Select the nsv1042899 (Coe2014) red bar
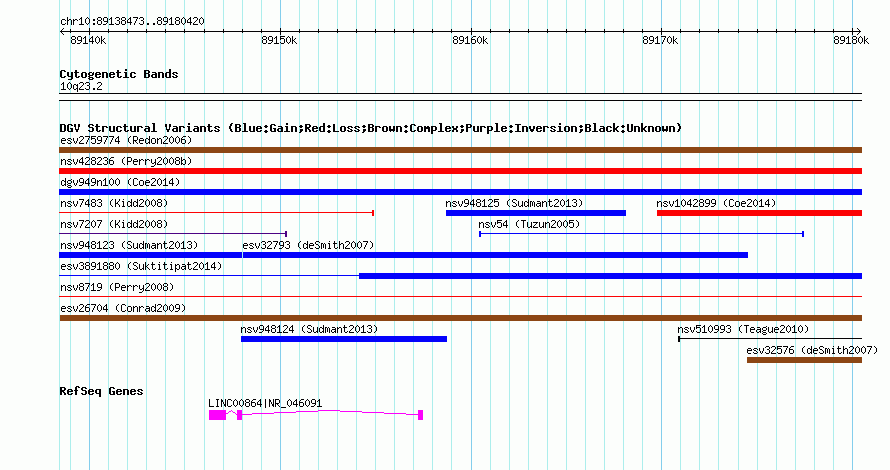This screenshot has height=470, width=890. [x=759, y=213]
